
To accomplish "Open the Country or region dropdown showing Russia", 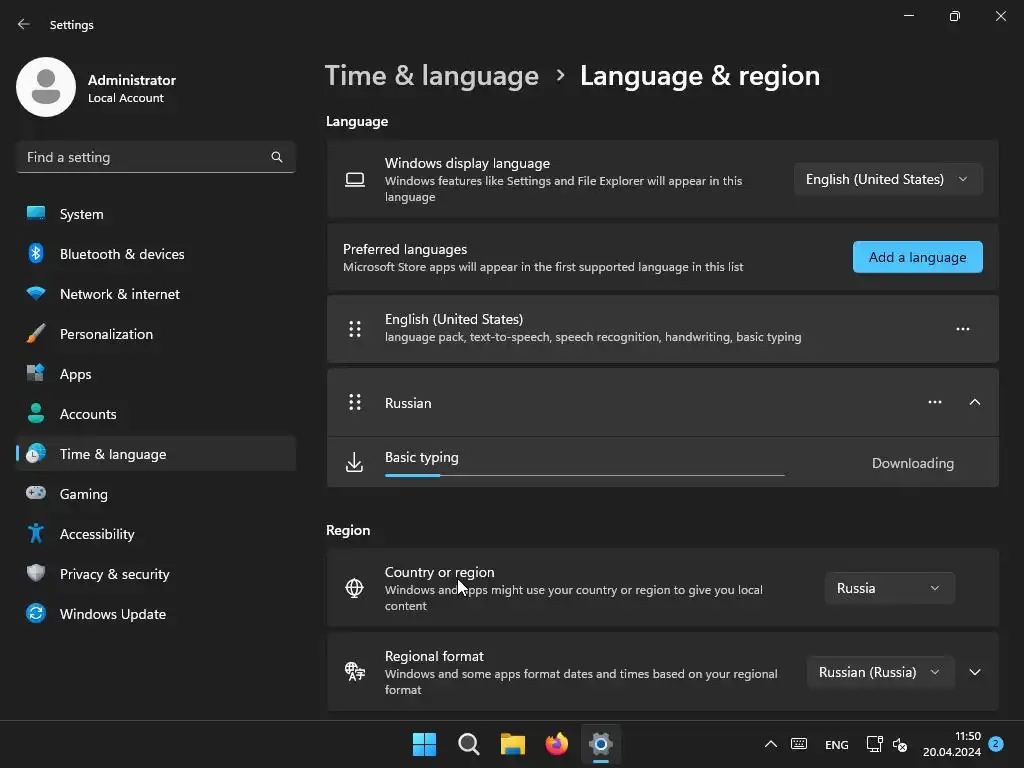I will pyautogui.click(x=889, y=588).
